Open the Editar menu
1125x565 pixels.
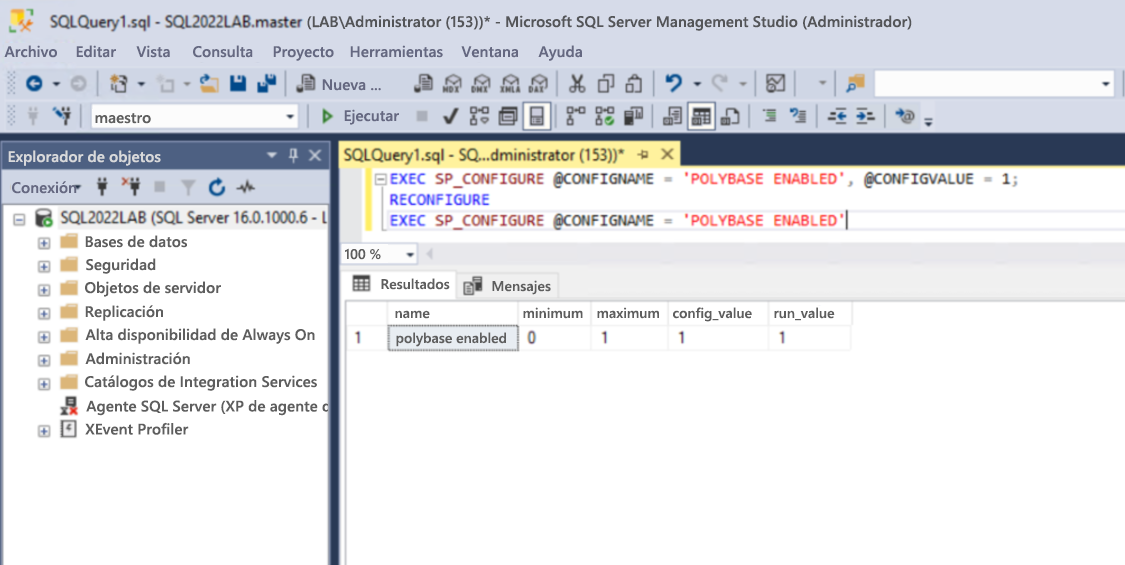coord(95,52)
